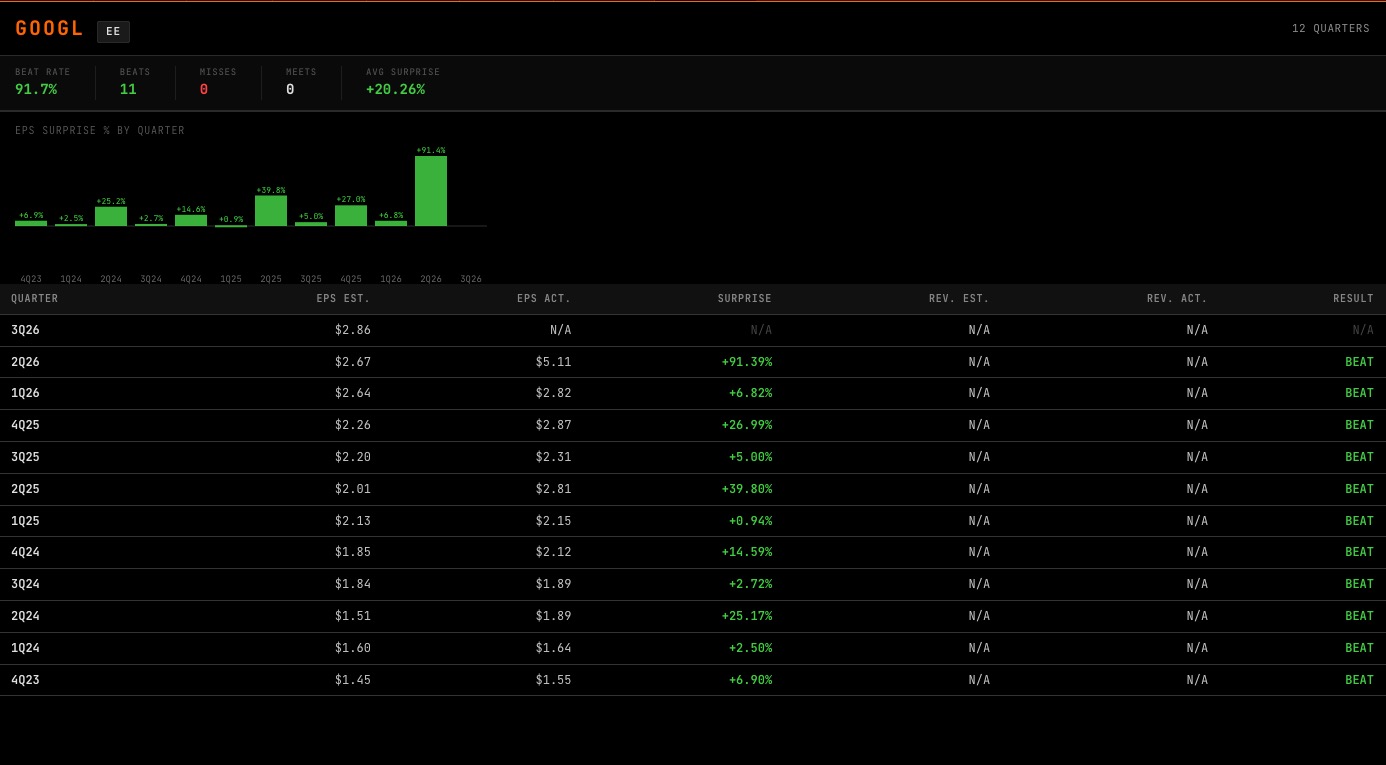Click the RESULT column header
1386x765 pixels.
1353,299
